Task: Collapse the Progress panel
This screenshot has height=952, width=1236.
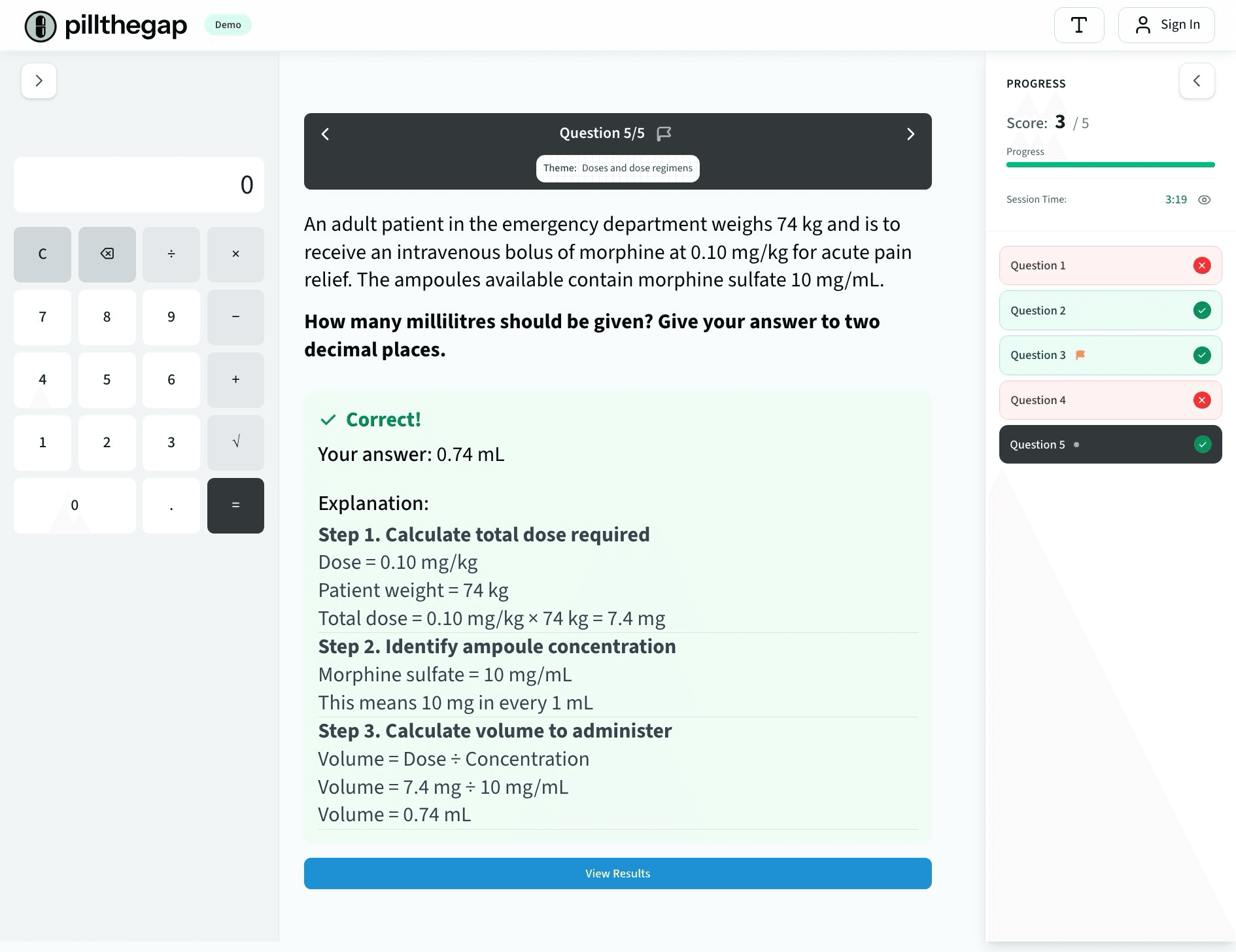Action: 1197,81
